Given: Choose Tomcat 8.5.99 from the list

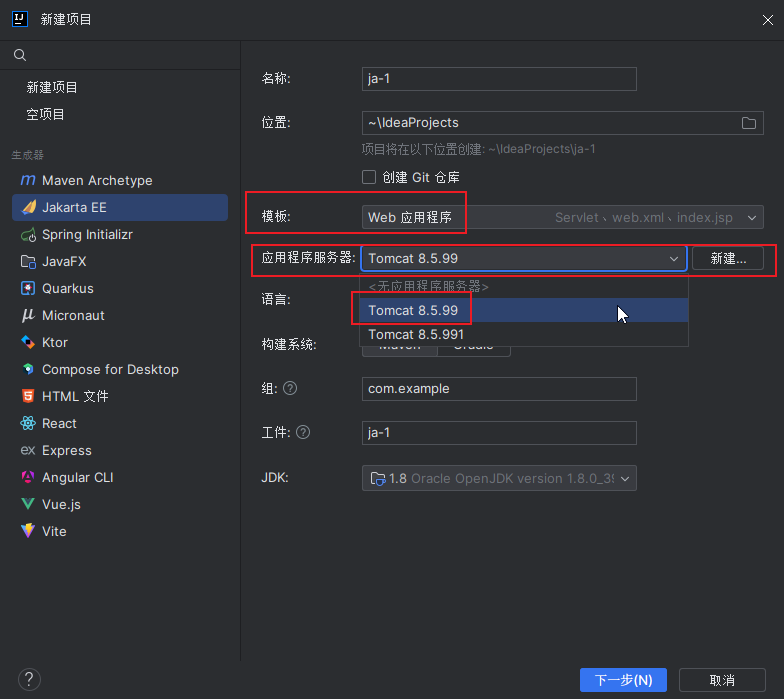Looking at the screenshot, I should (x=524, y=310).
